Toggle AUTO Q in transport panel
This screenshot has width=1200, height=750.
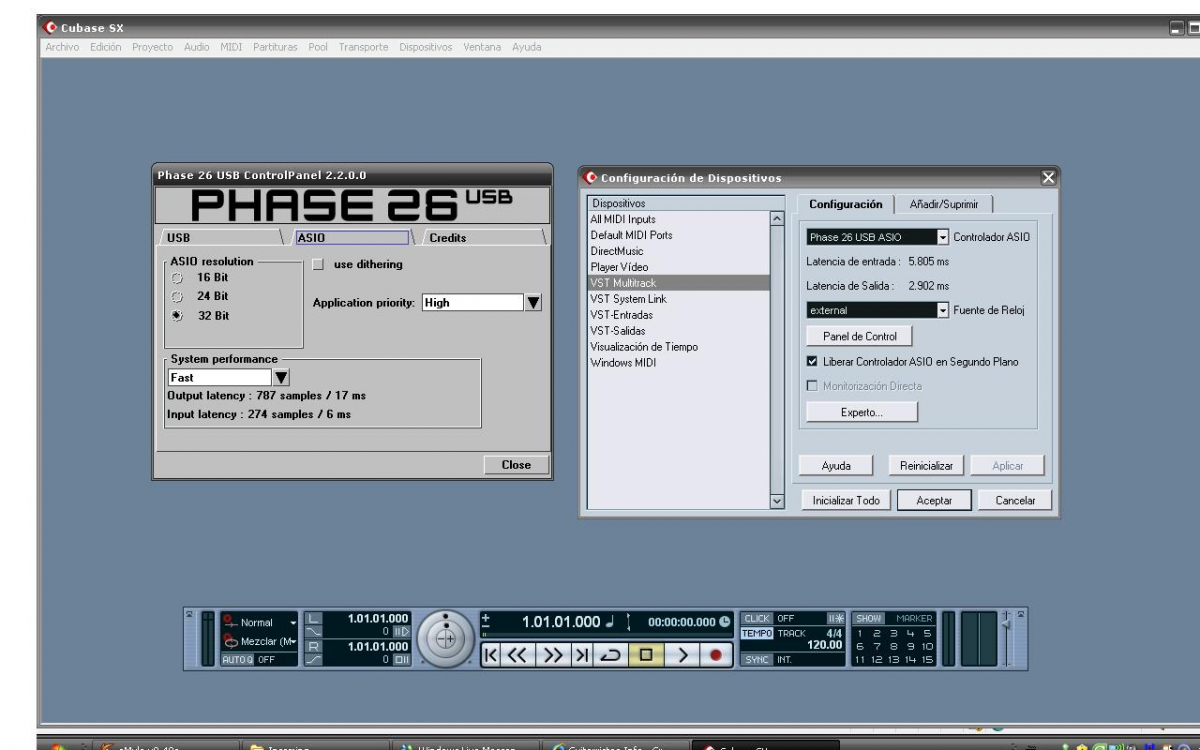237,660
